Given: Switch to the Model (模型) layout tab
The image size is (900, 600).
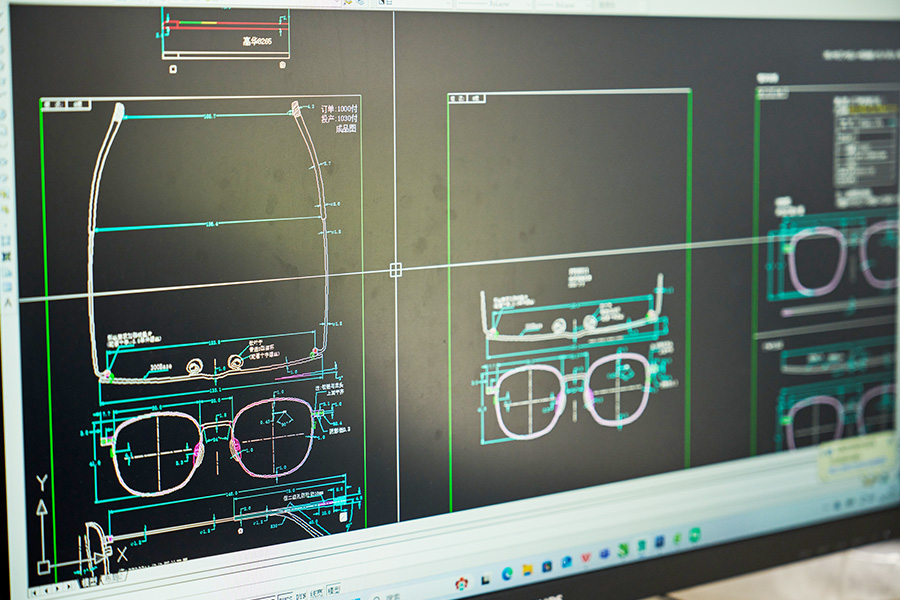Looking at the screenshot, I should pyautogui.click(x=88, y=581).
